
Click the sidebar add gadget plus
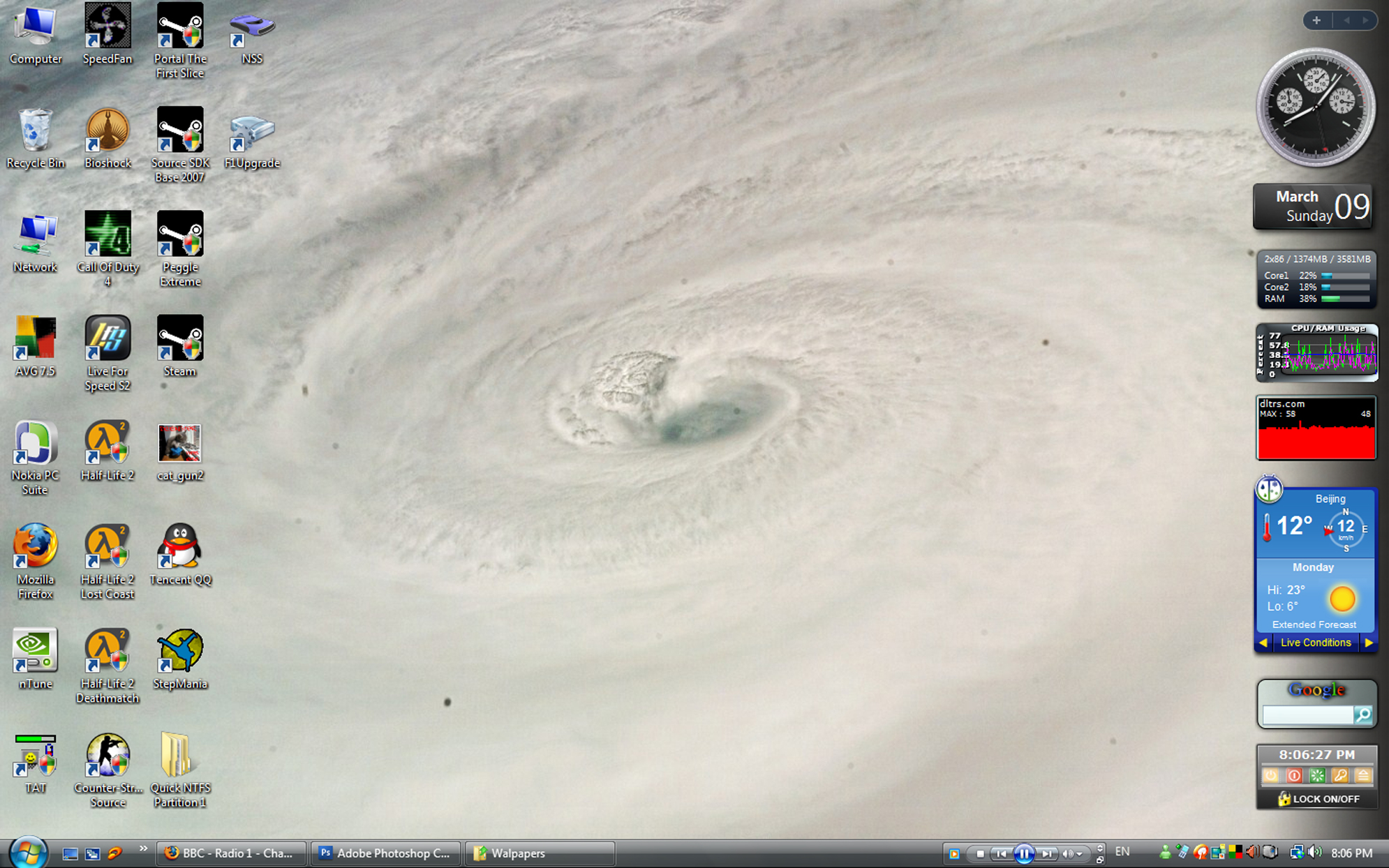(x=1316, y=20)
